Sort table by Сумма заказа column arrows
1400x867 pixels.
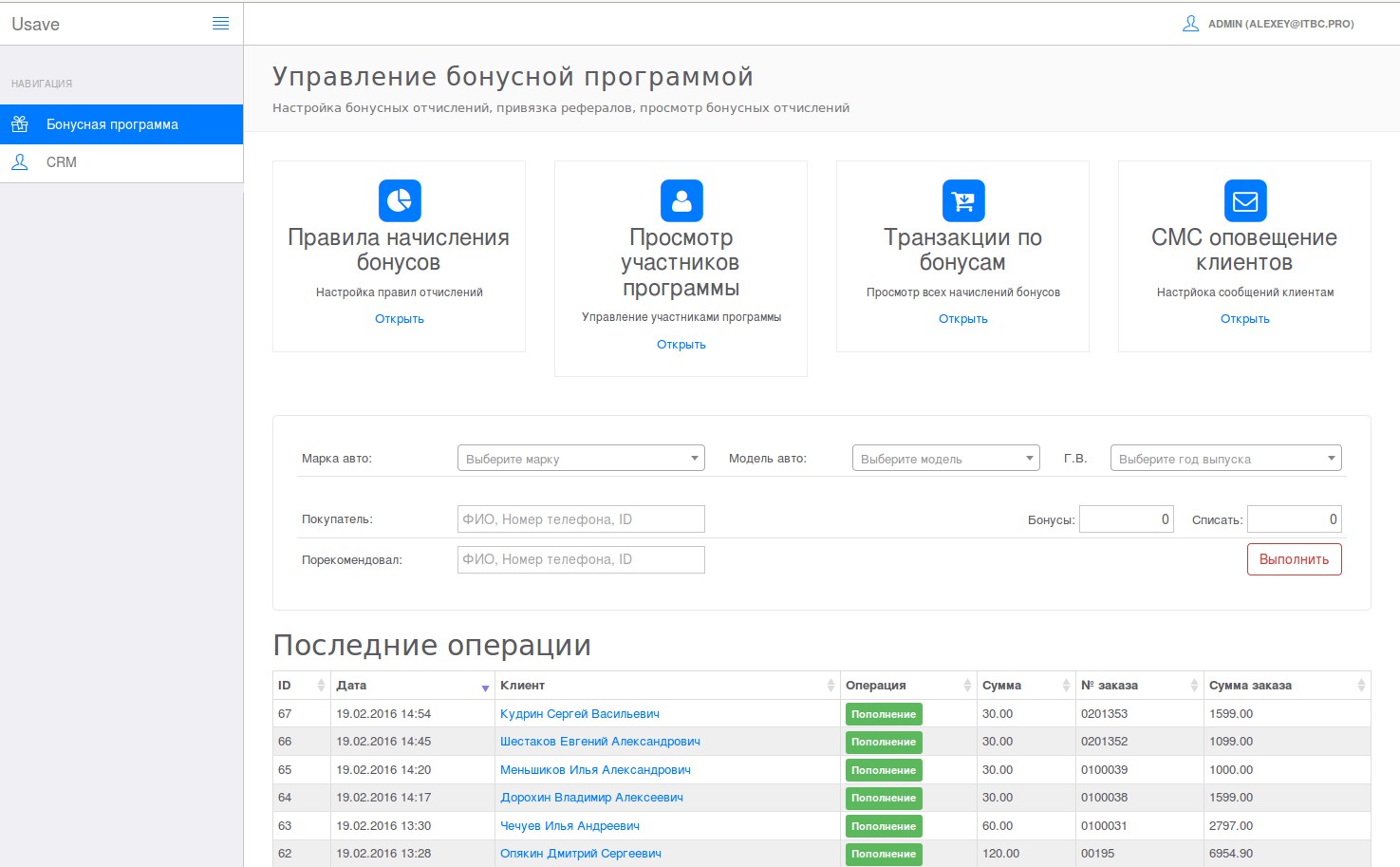tap(1361, 686)
